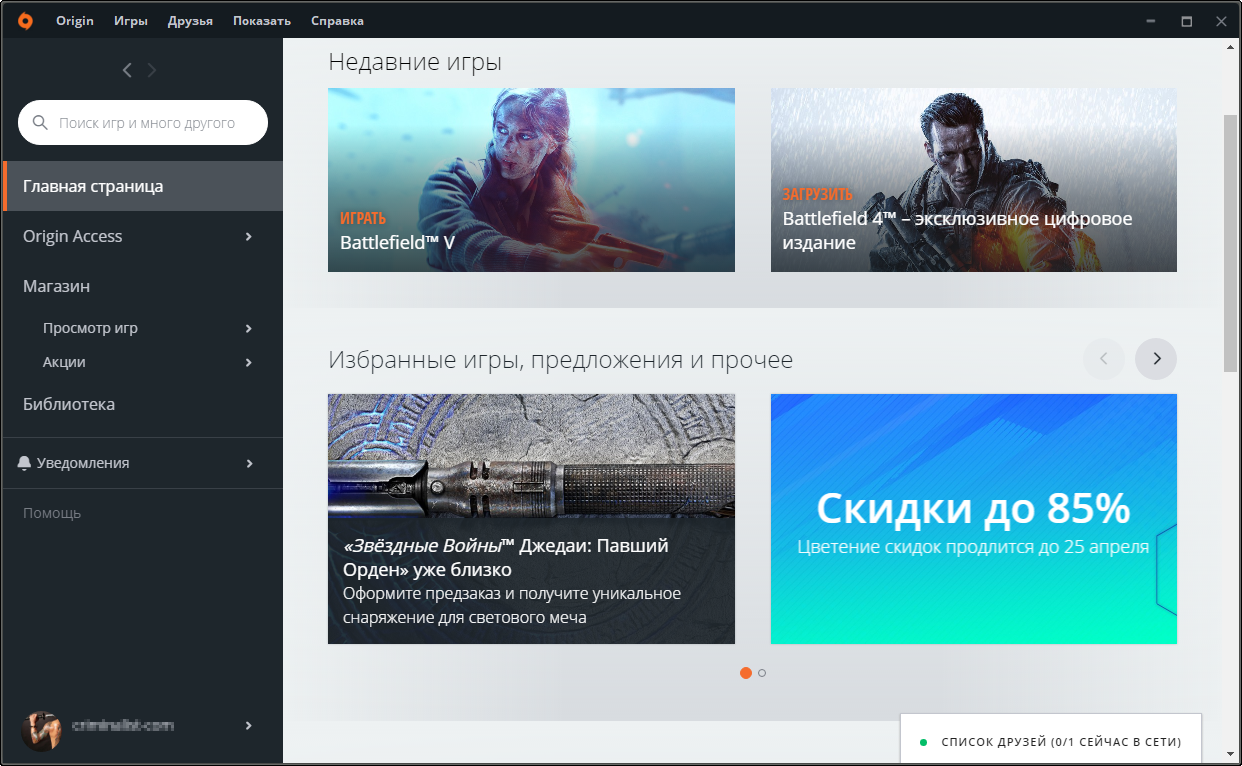Select the first carousel page dot

745,673
